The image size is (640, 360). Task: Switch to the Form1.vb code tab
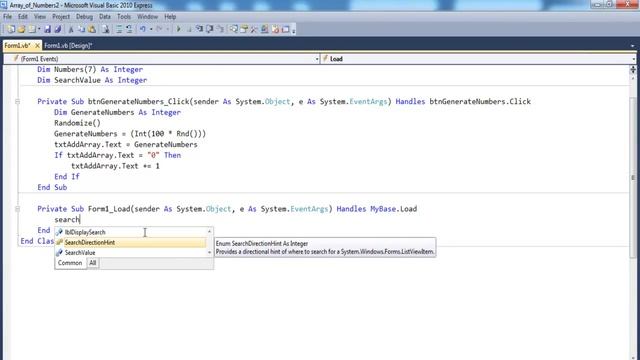[x=17, y=45]
